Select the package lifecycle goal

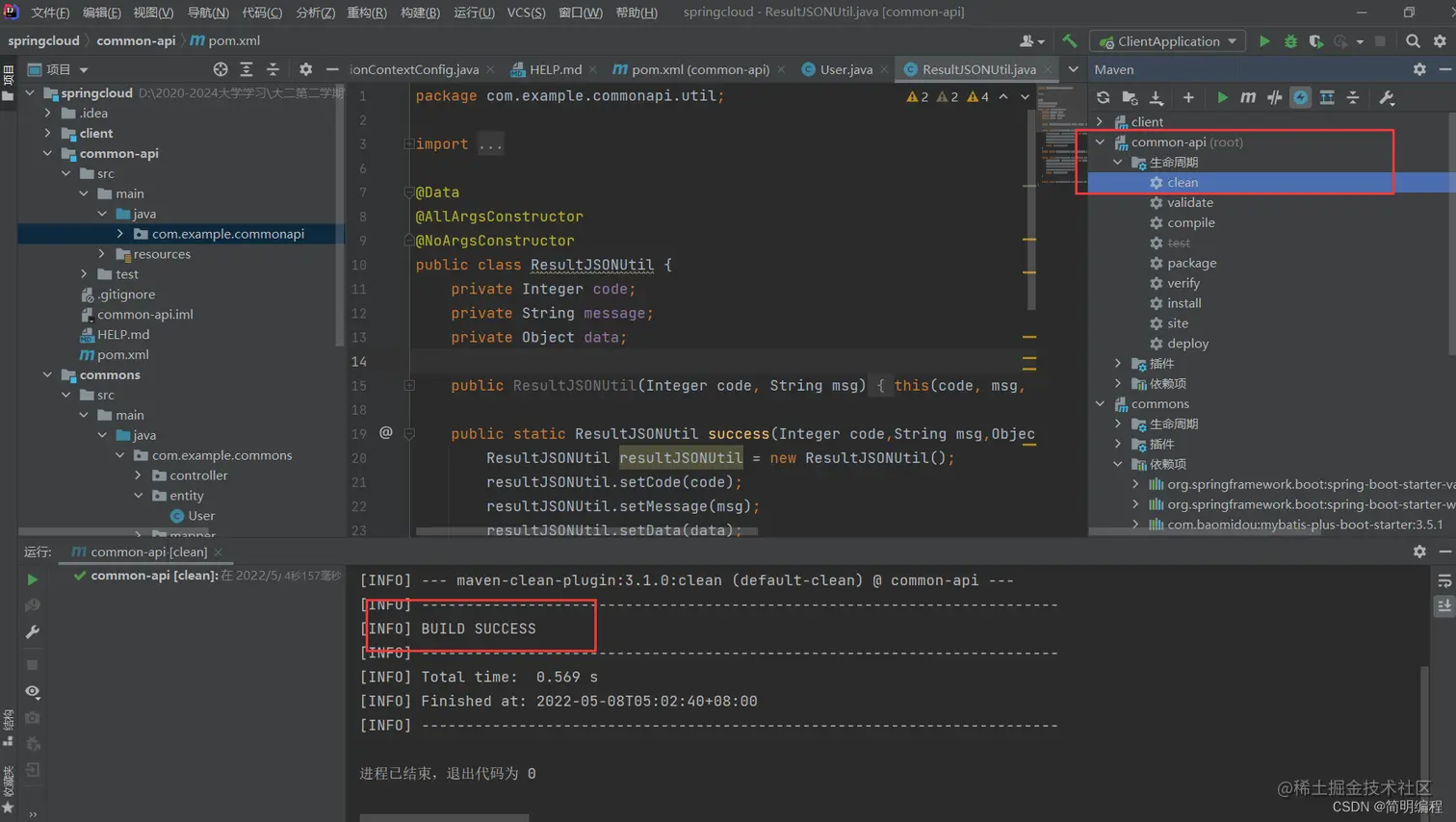[x=1191, y=263]
